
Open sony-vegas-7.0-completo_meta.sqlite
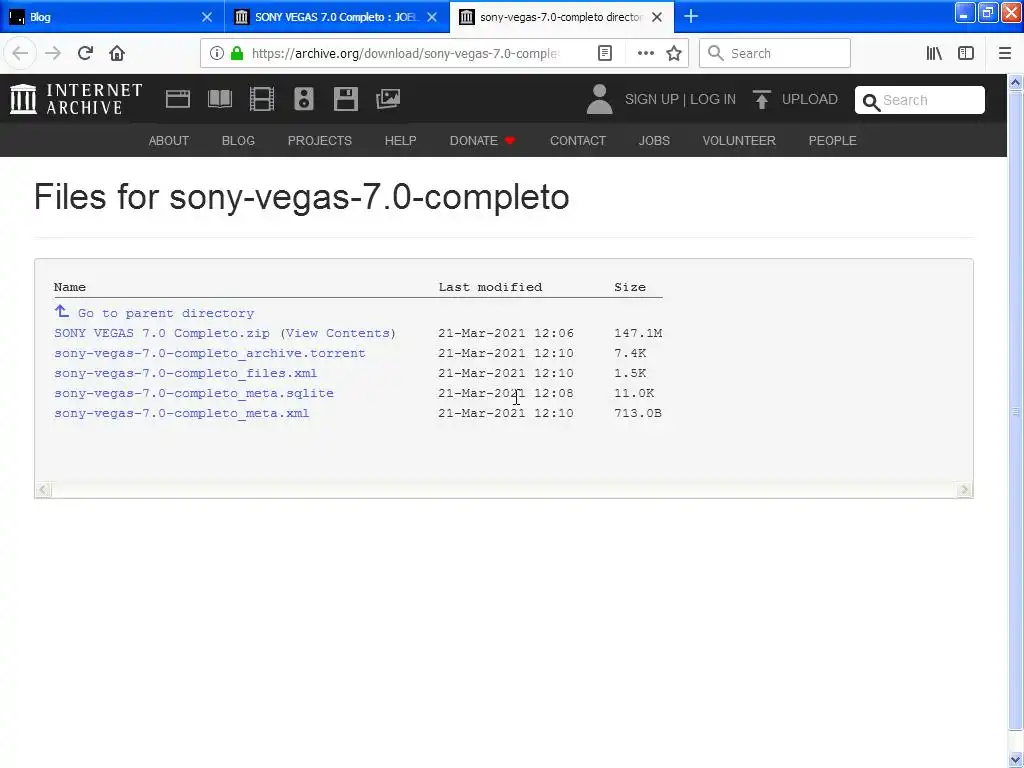point(194,393)
